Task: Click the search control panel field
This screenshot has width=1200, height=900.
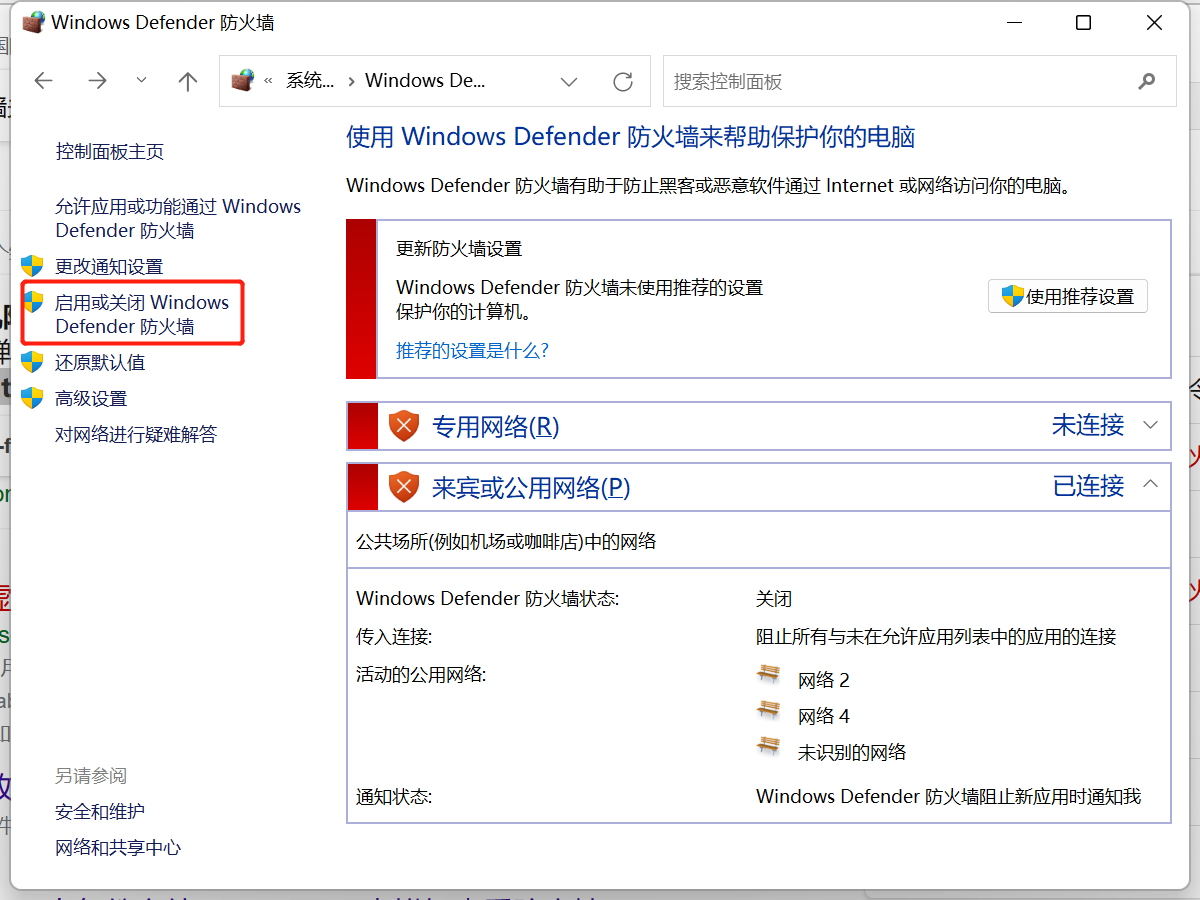Action: point(919,81)
